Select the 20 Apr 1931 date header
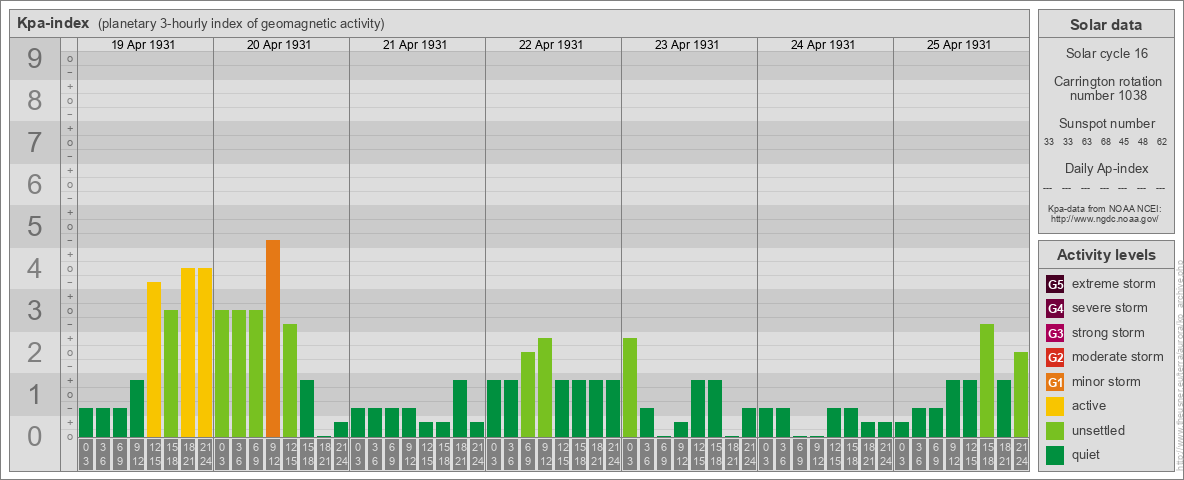This screenshot has width=1184, height=480. [x=279, y=45]
